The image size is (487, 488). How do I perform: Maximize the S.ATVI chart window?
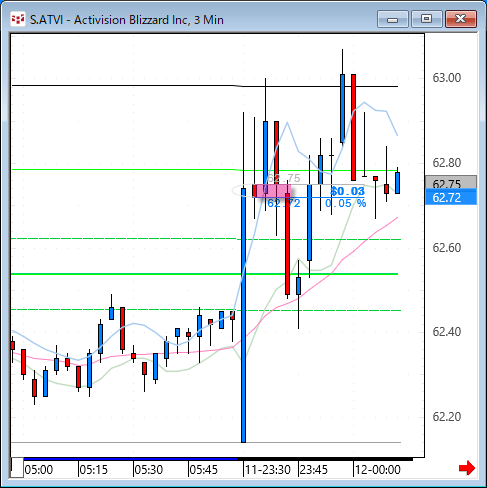(427, 19)
